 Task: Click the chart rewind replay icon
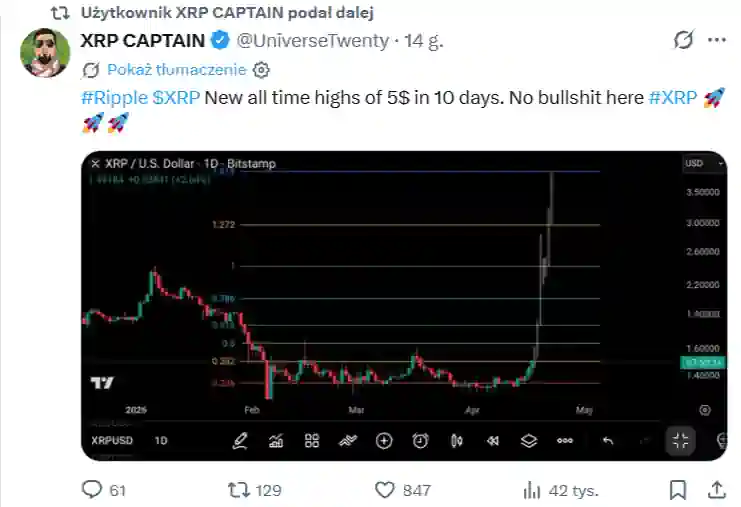point(492,440)
